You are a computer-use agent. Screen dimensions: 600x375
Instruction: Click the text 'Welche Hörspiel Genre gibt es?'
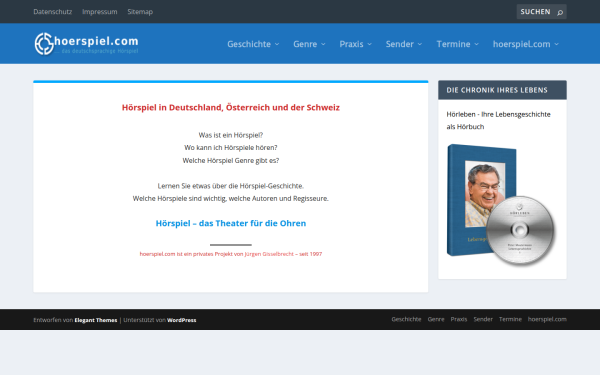tap(231, 161)
